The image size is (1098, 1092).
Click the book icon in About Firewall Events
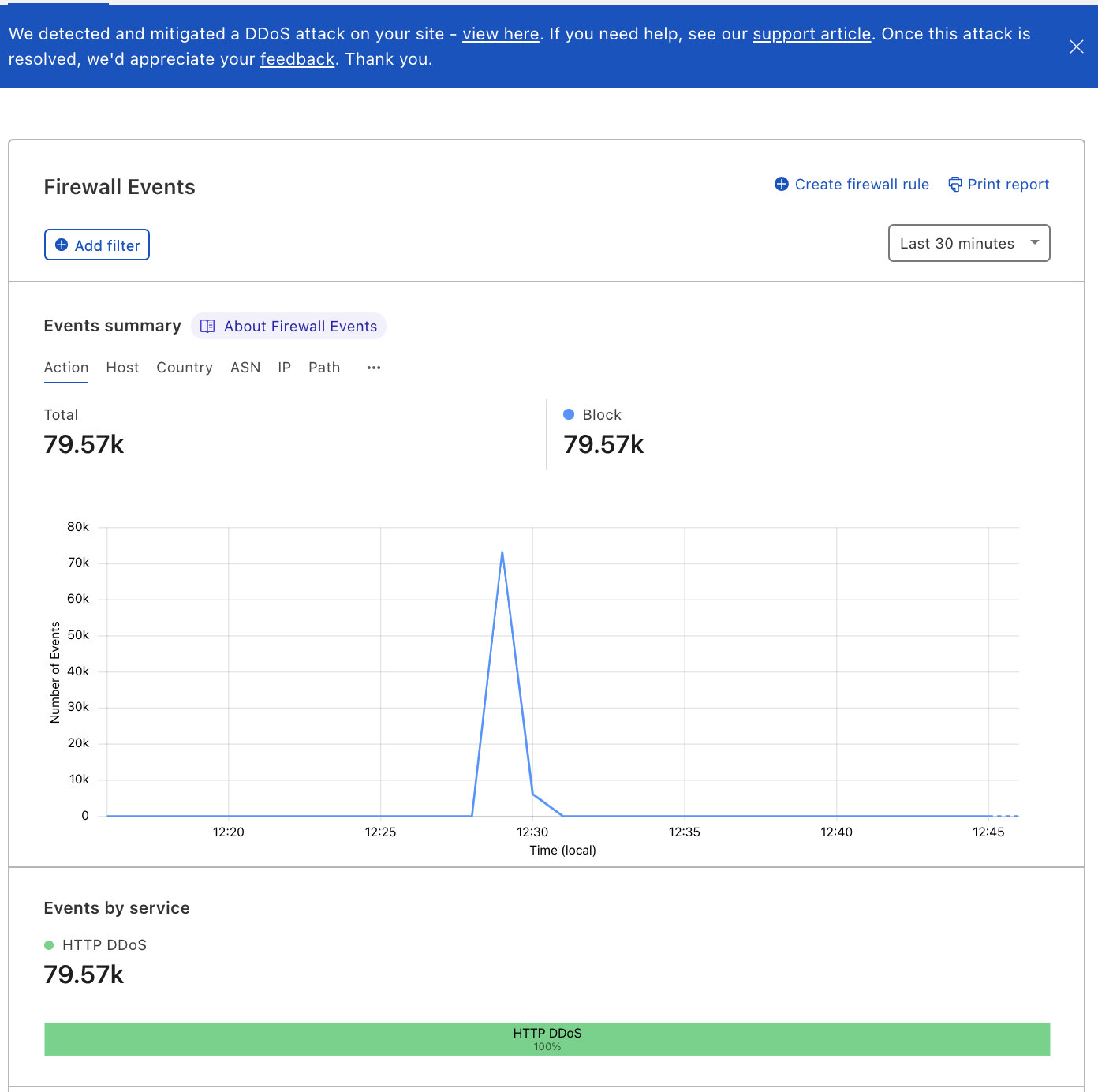[x=207, y=326]
